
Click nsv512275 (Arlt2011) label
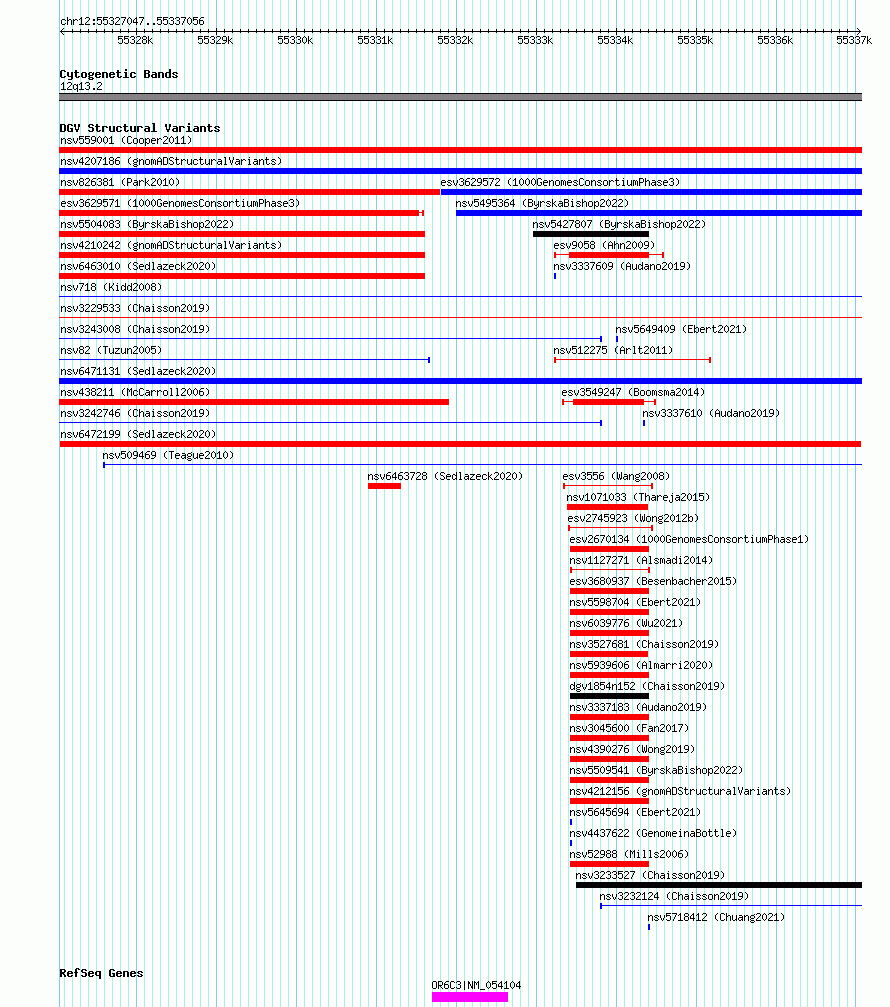coord(613,351)
